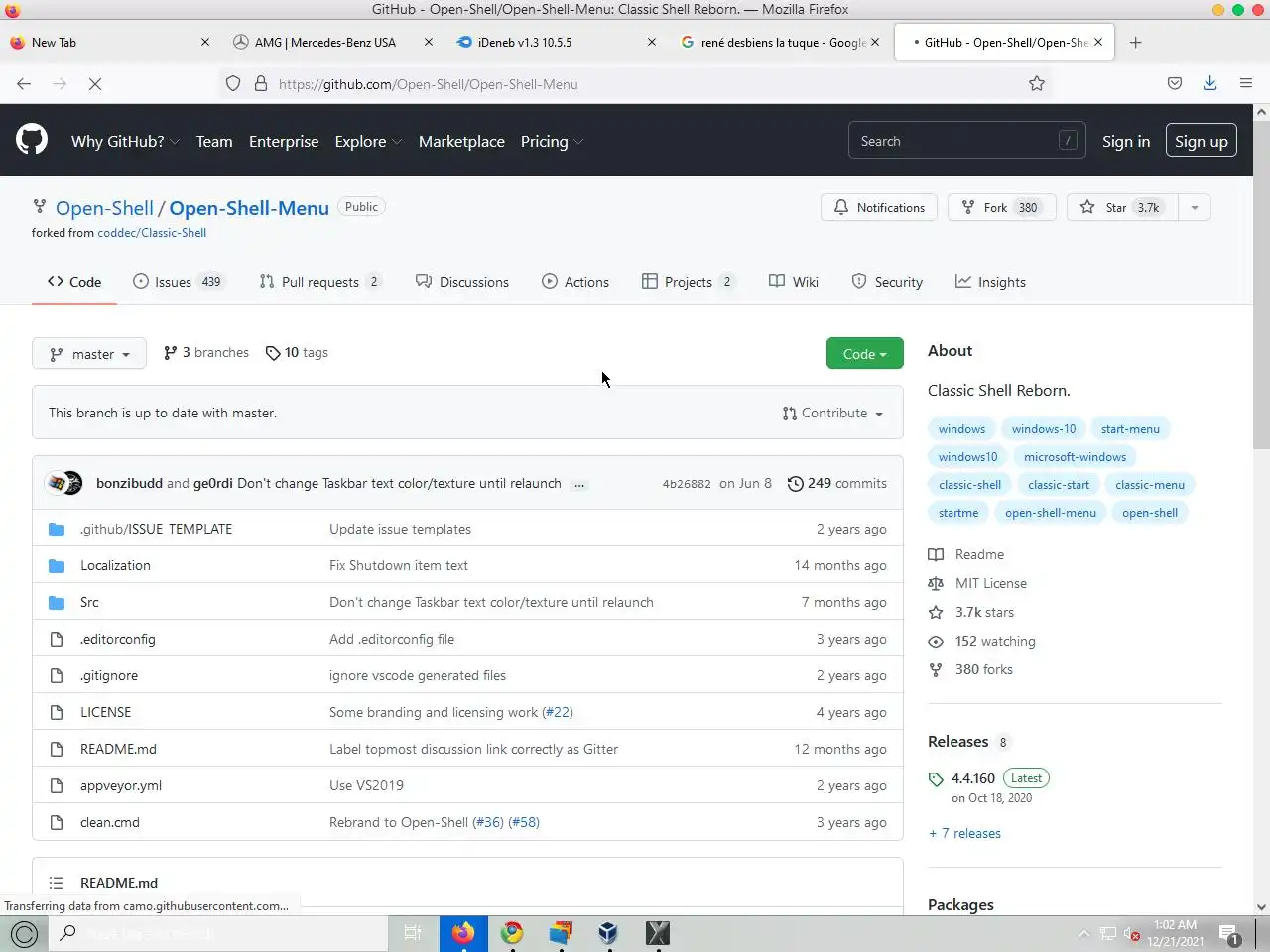Open appveyor.yml file
The image size is (1270, 952).
point(121,785)
